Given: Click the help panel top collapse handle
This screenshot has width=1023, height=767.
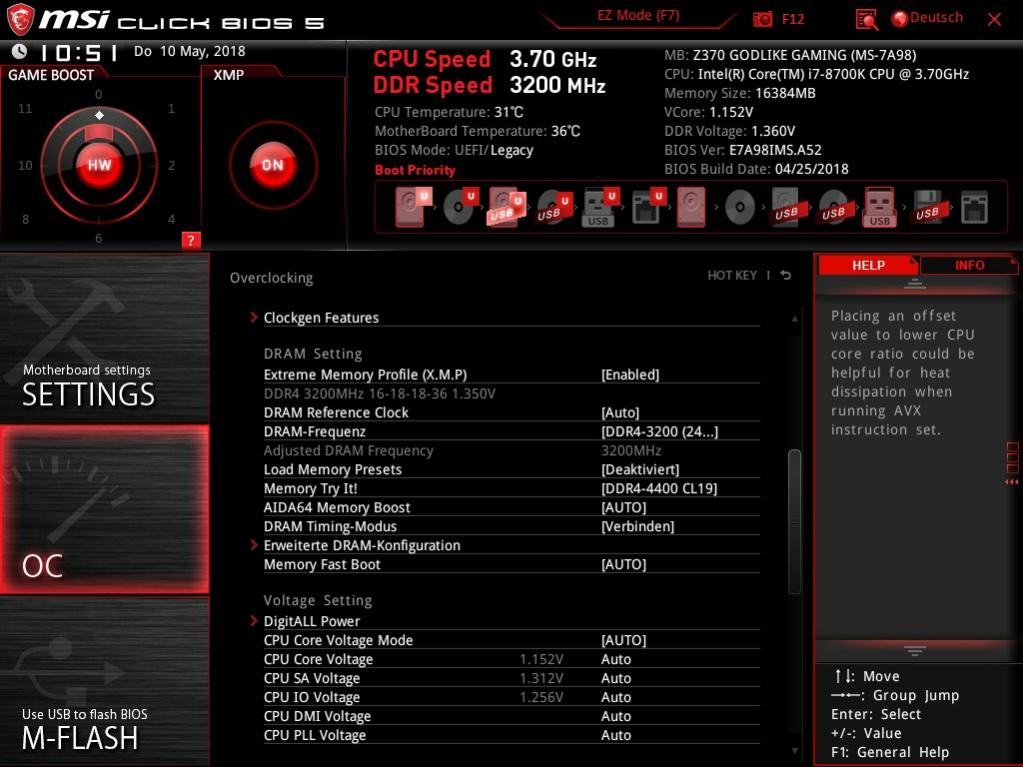Looking at the screenshot, I should [x=915, y=284].
